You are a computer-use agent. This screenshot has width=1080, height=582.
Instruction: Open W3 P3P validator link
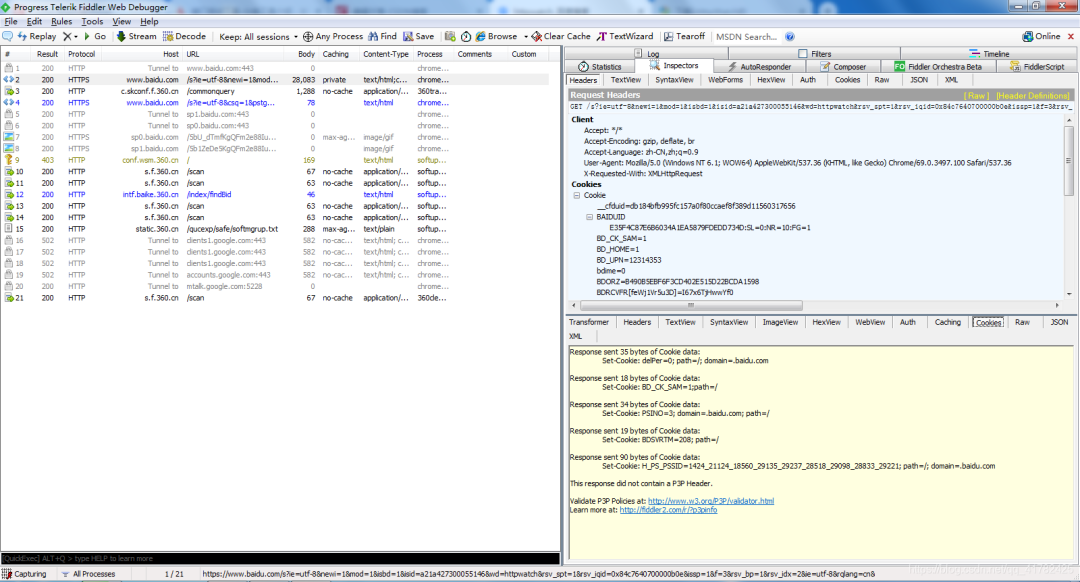[711, 501]
